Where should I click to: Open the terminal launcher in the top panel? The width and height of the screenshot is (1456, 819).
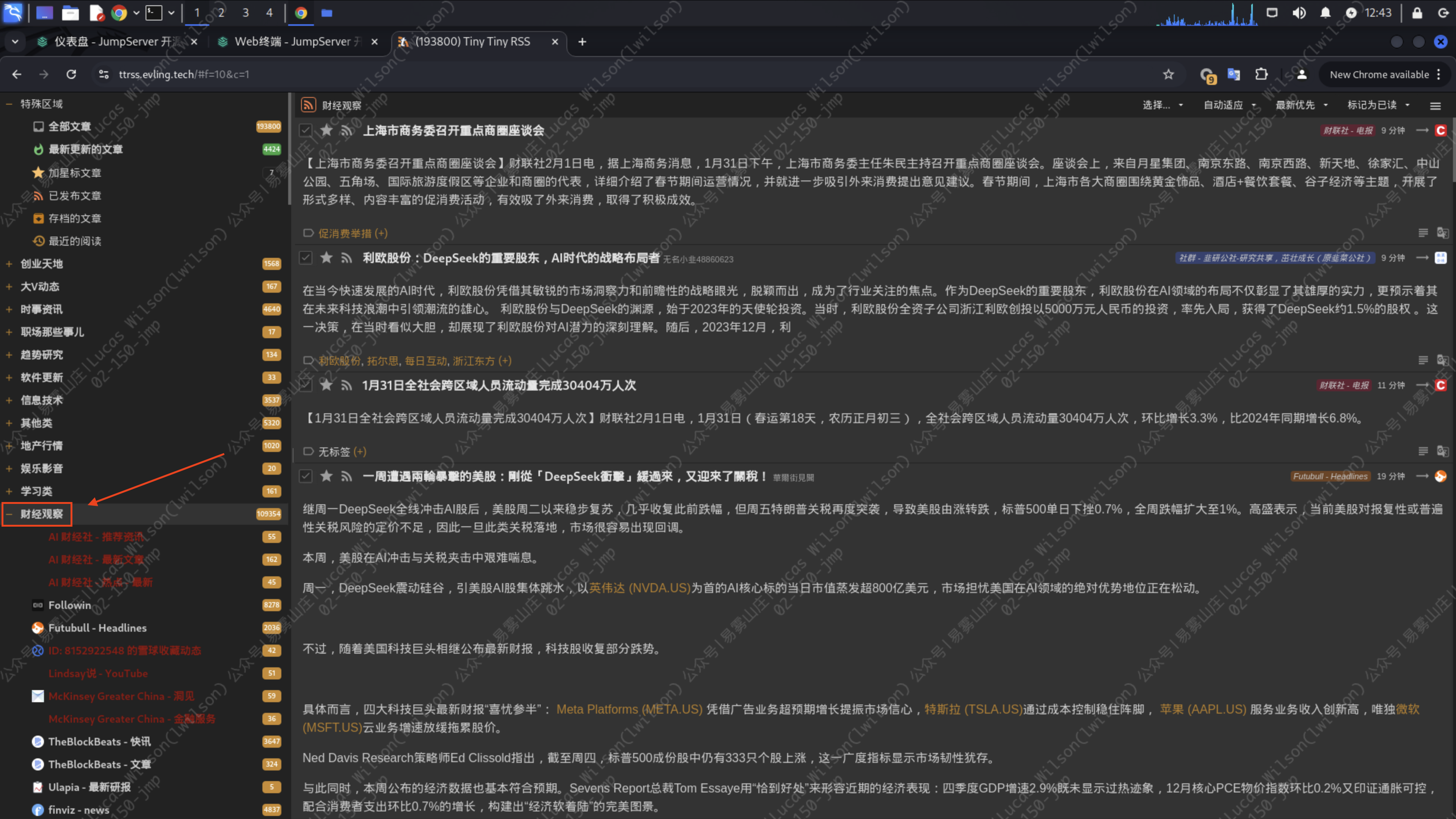[154, 13]
